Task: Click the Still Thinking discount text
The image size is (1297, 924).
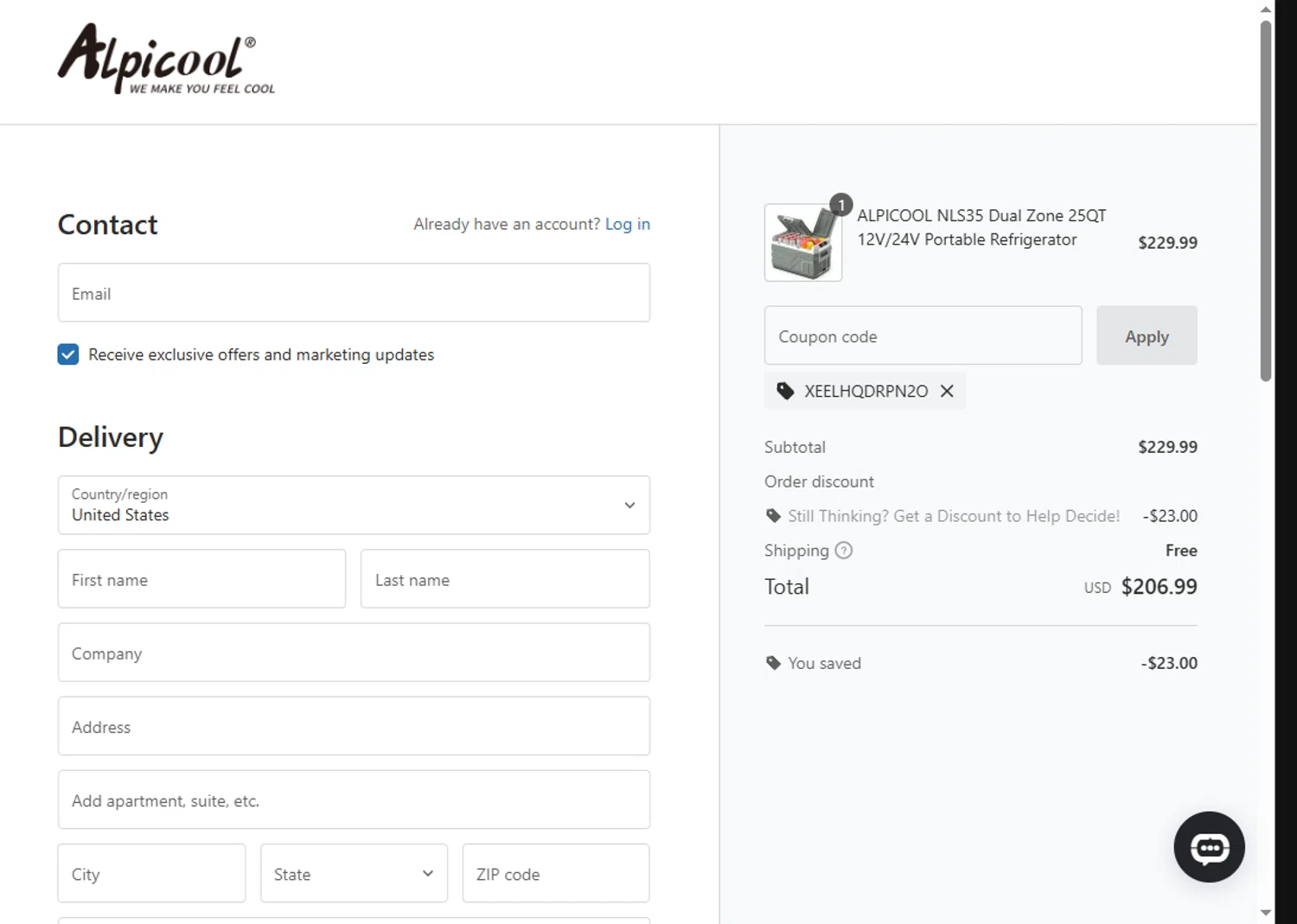Action: tap(954, 516)
